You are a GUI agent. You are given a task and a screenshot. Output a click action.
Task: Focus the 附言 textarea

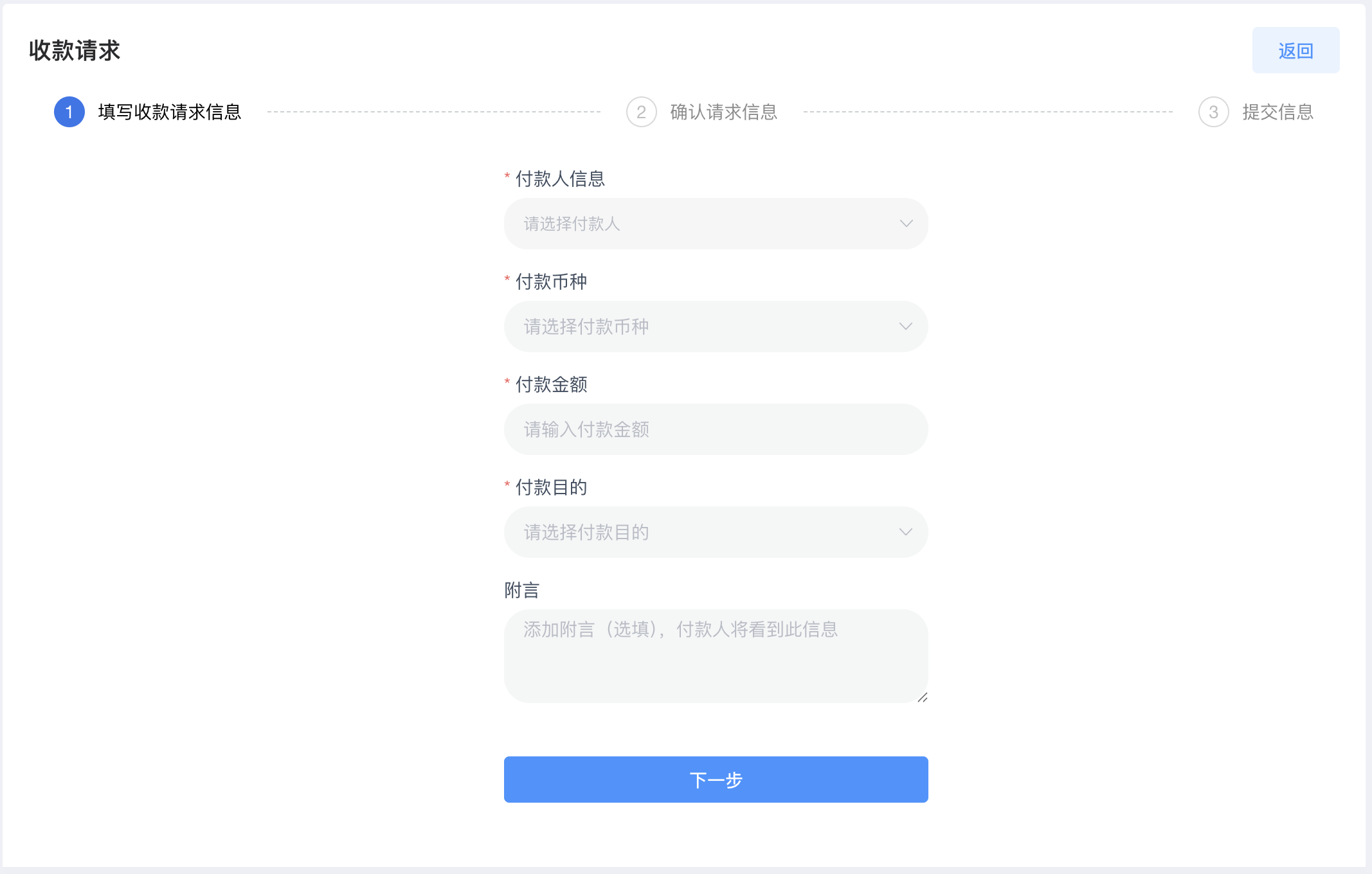[x=716, y=656]
